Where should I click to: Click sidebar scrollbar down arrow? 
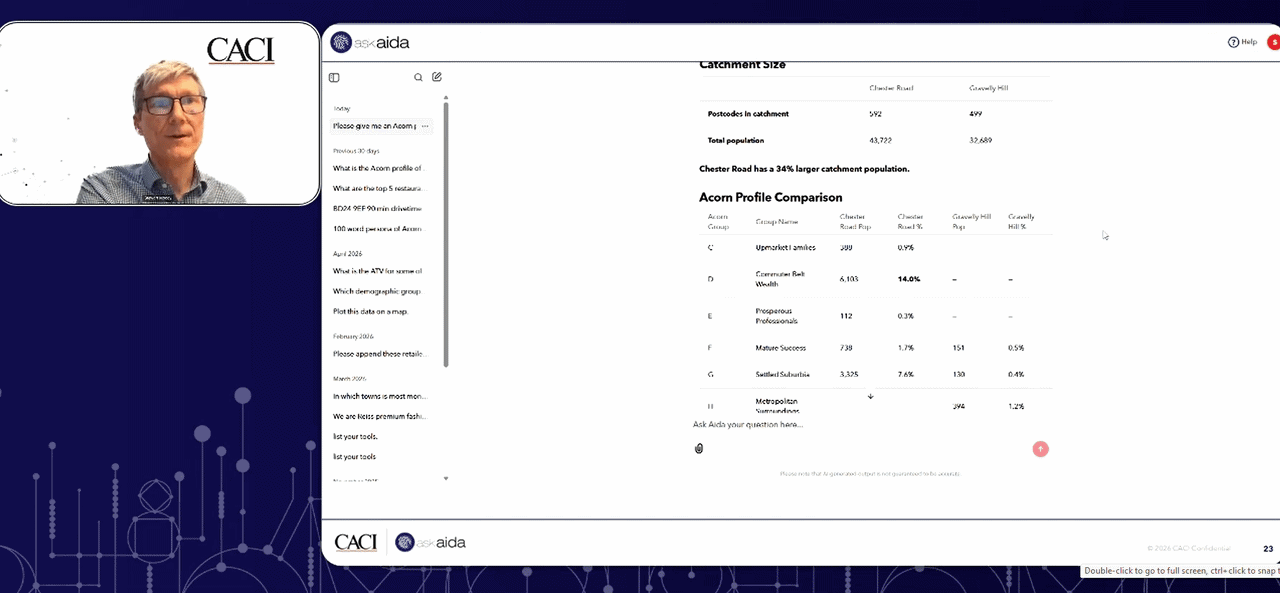446,478
